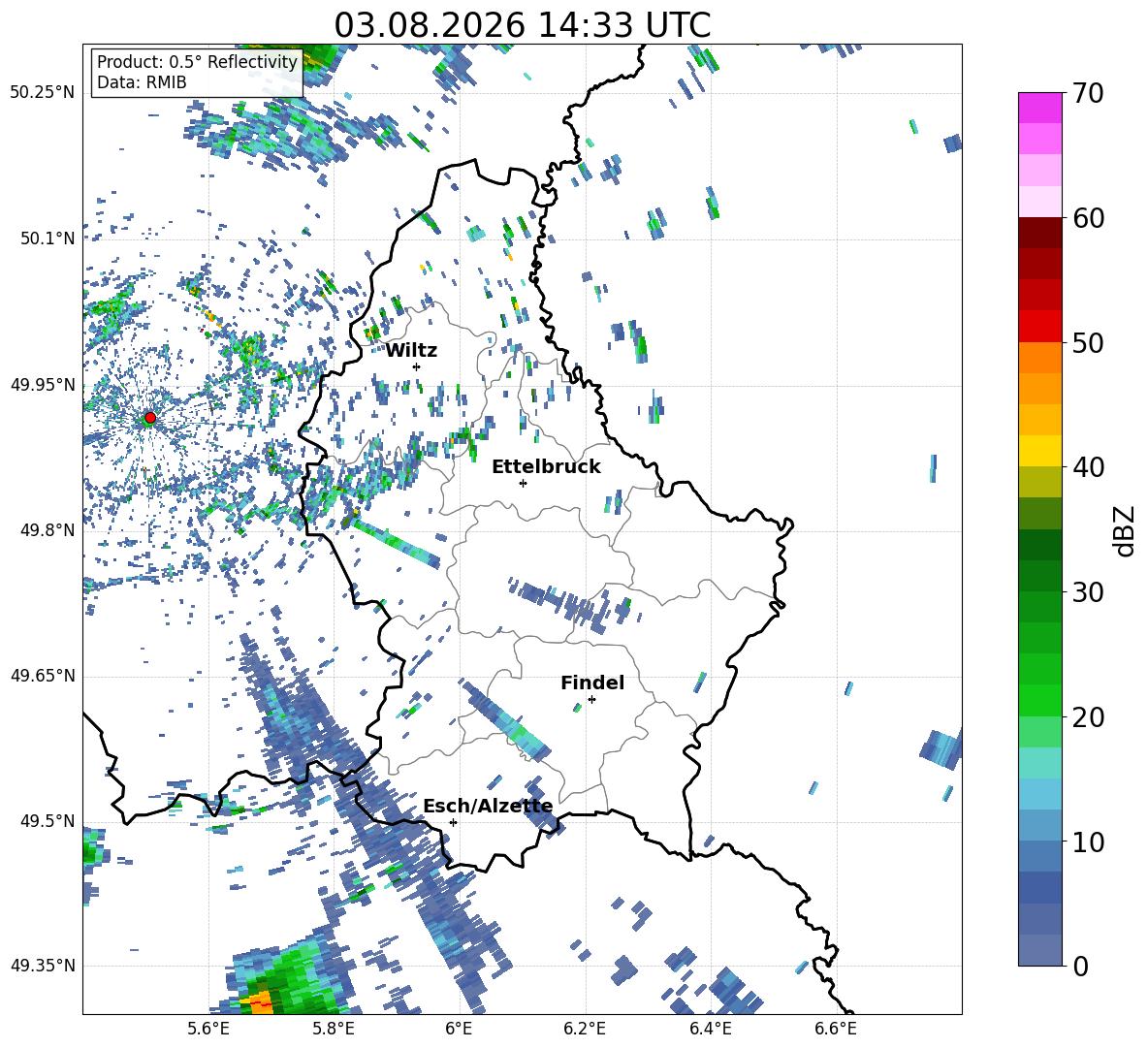
Task: Click the red radar site marker
Action: pyautogui.click(x=150, y=418)
